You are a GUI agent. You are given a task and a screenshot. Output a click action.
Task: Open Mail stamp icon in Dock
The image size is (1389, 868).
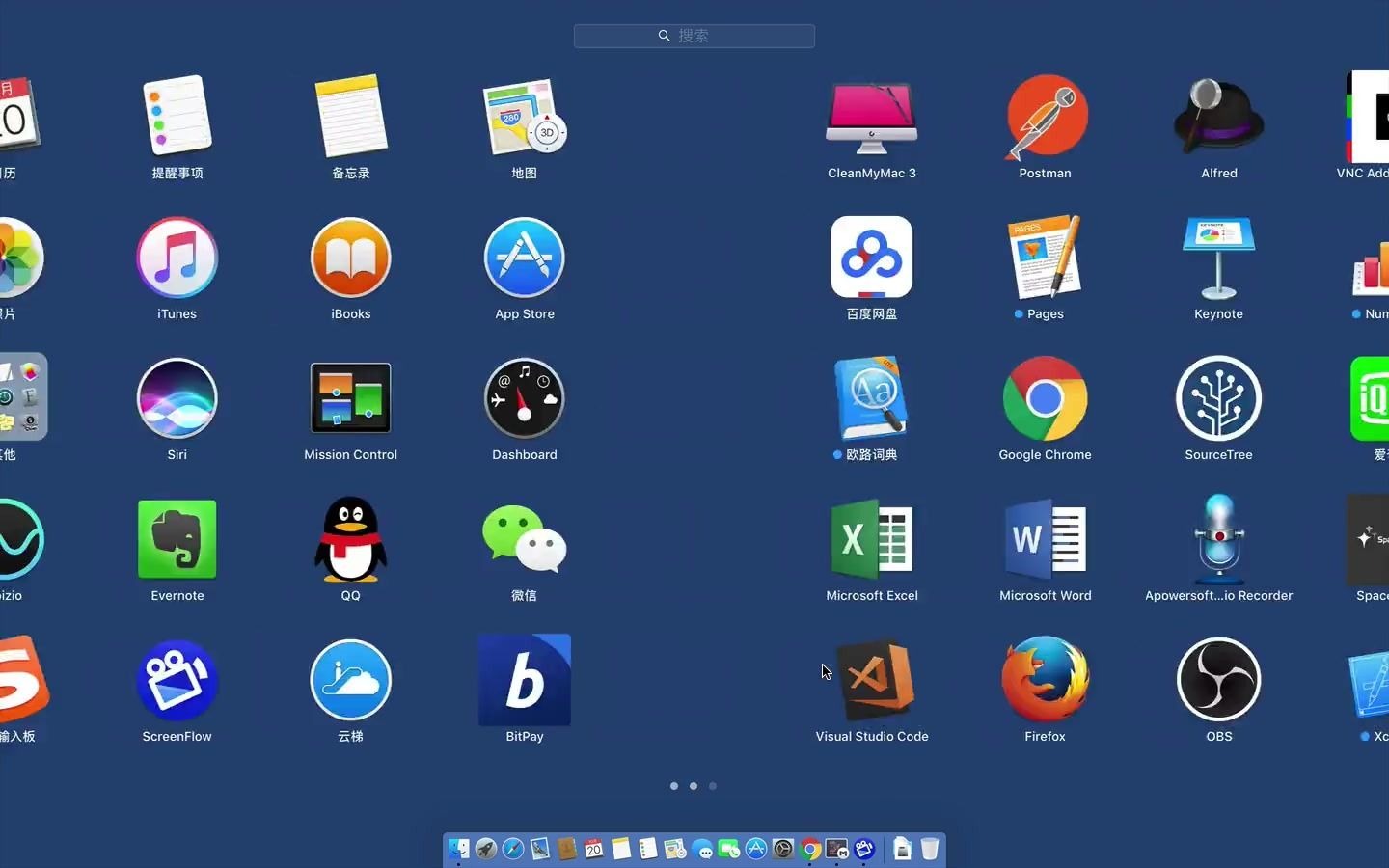click(x=540, y=848)
